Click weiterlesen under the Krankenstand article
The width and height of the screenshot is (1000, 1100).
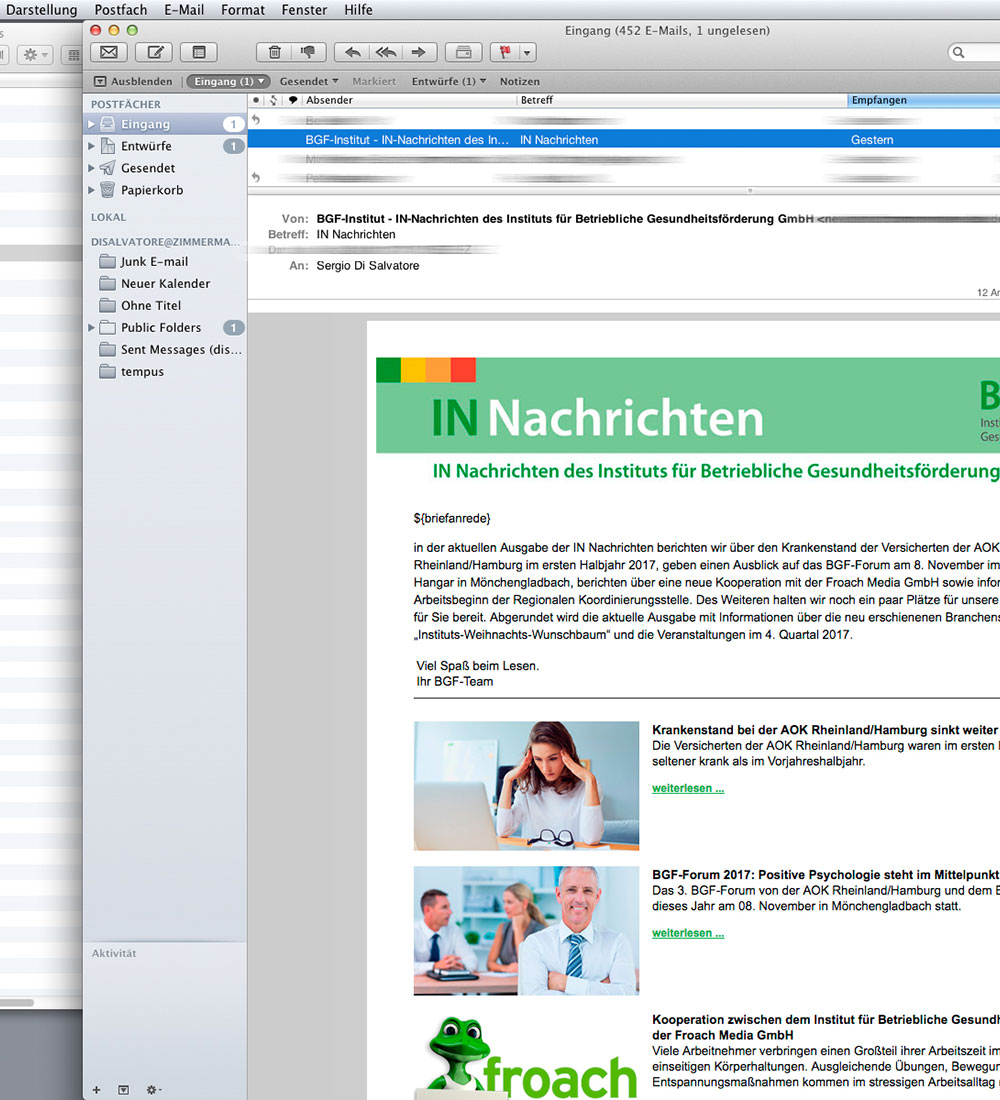pos(688,788)
